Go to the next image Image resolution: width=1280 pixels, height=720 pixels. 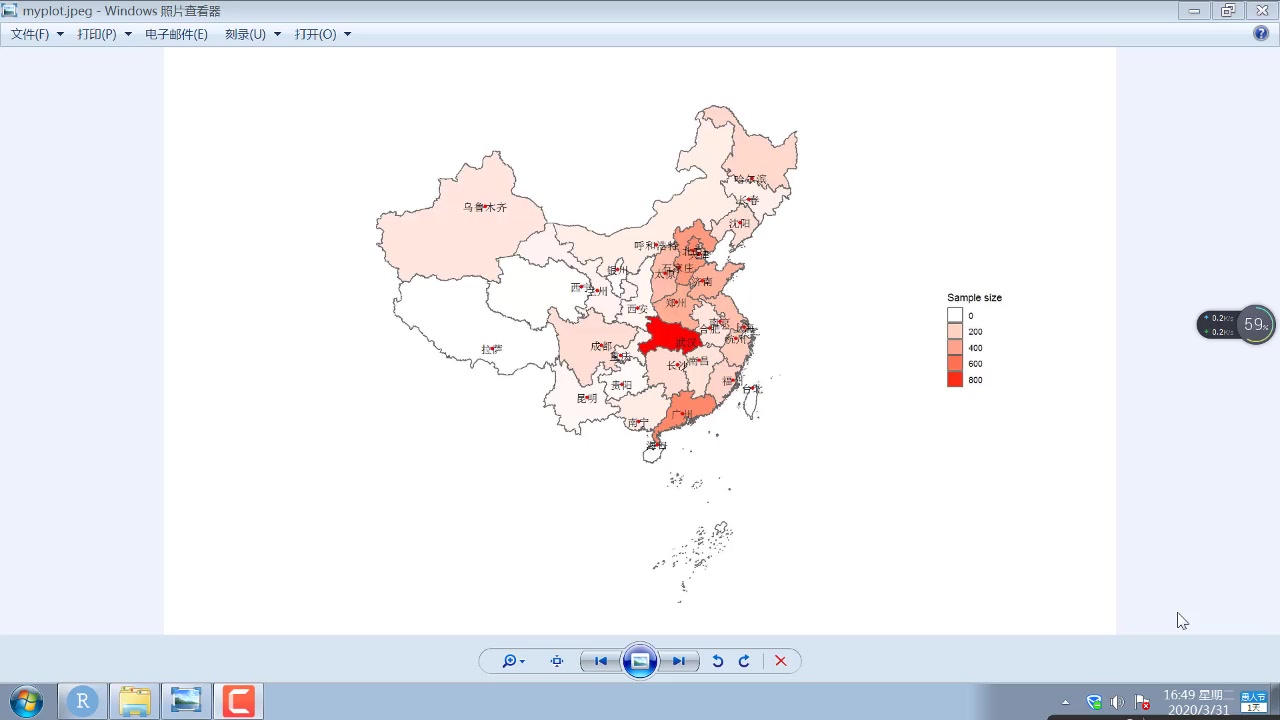[x=679, y=660]
